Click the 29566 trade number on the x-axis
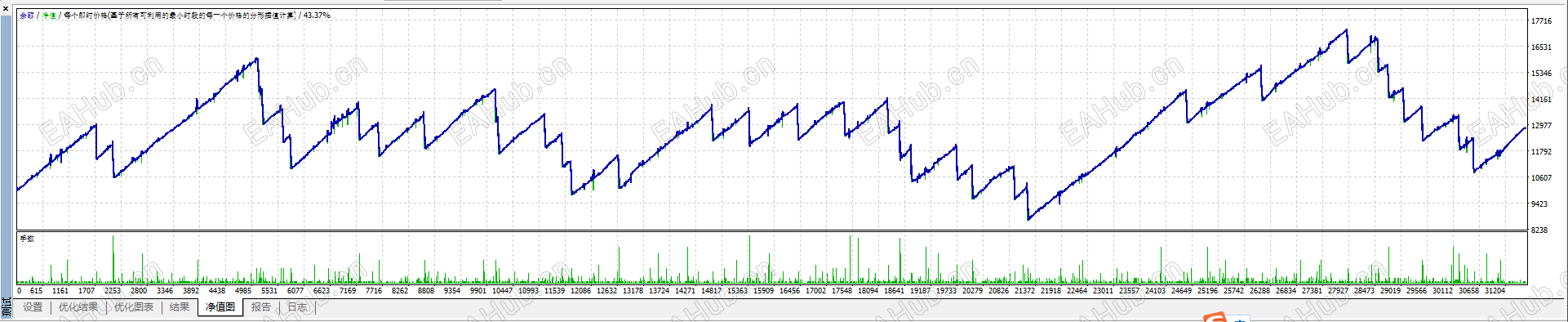Viewport: 1568px width, 322px height. [x=1417, y=291]
